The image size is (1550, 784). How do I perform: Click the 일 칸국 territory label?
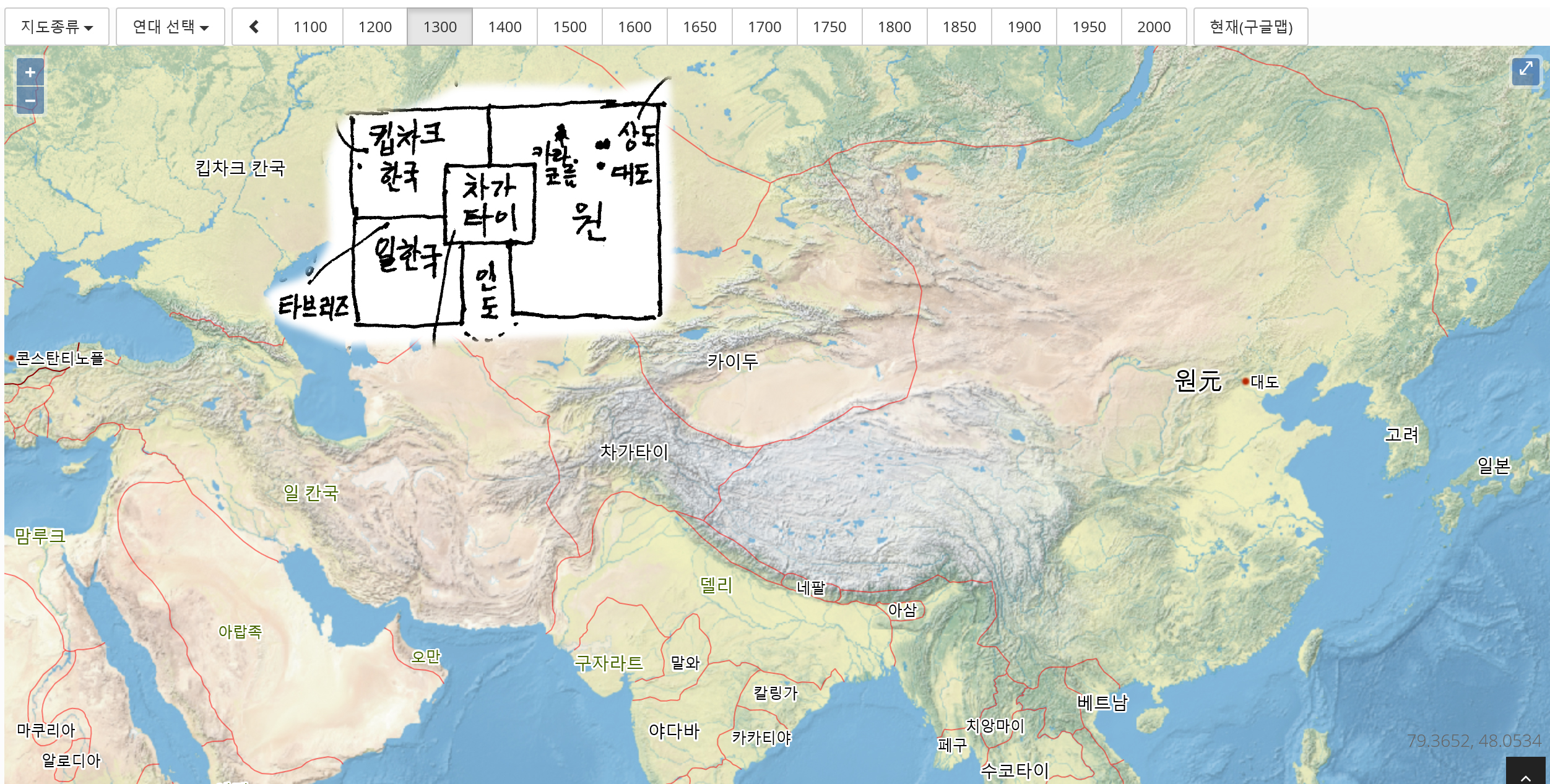point(311,493)
